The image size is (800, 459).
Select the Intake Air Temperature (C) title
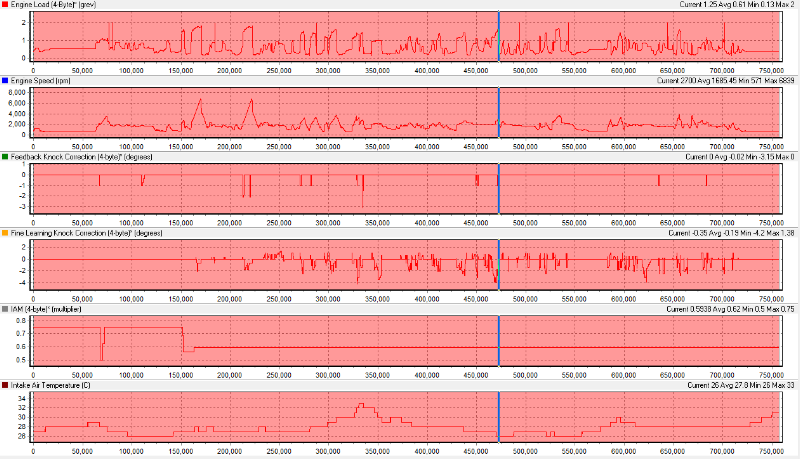click(x=55, y=385)
